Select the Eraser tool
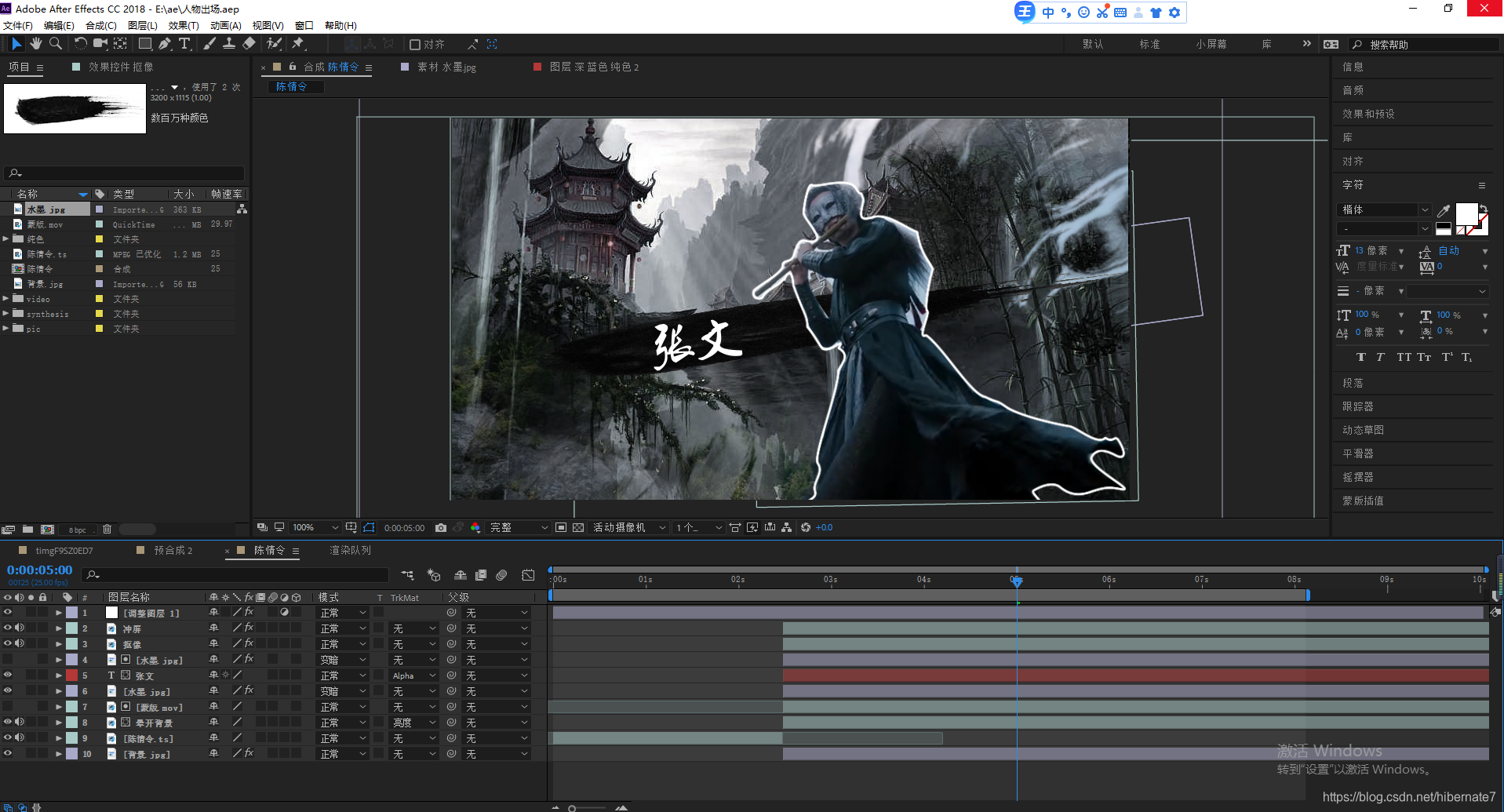Screen dimensions: 1504x812 pyautogui.click(x=249, y=44)
